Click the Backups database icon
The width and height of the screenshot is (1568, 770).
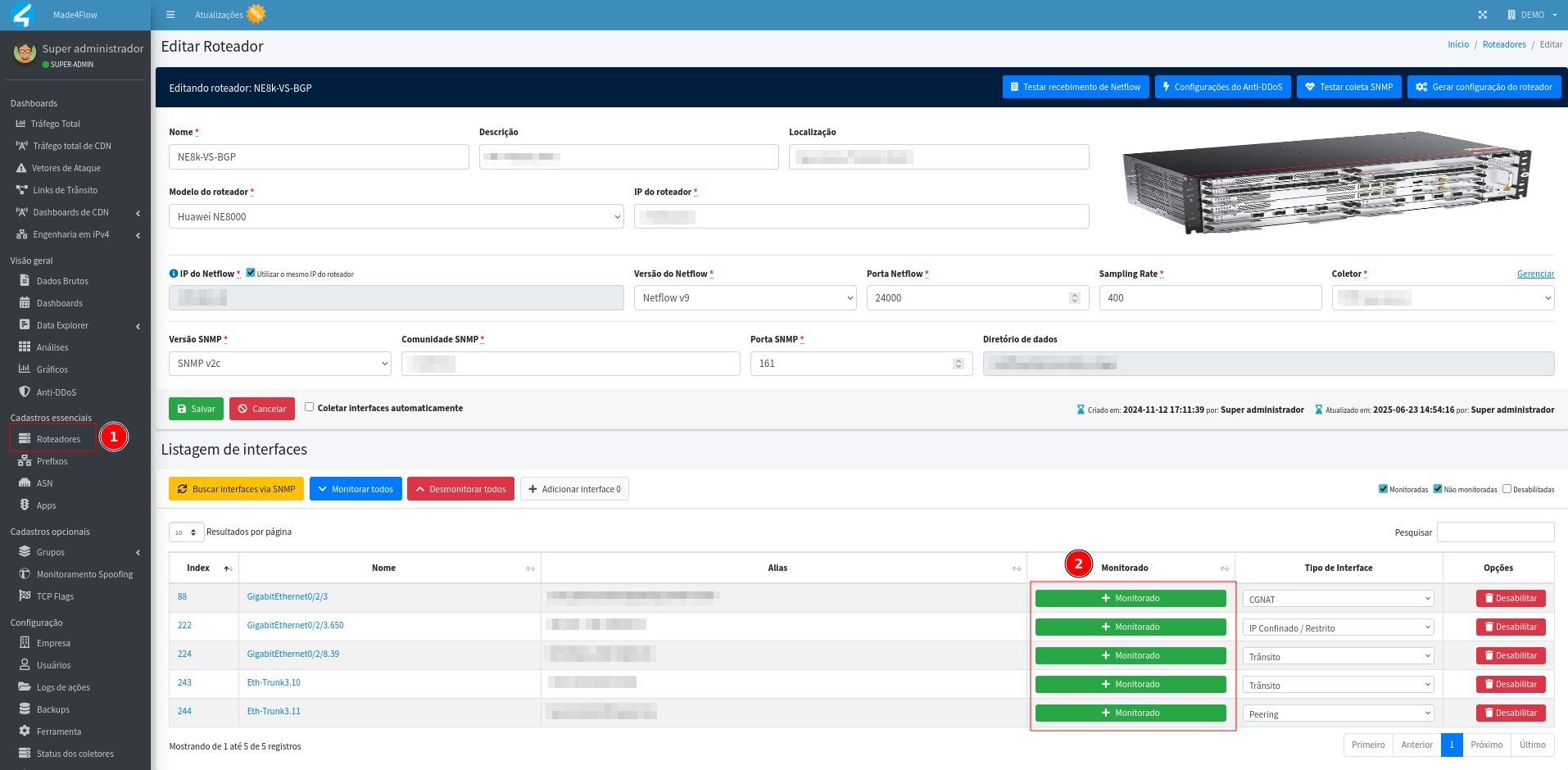[x=25, y=709]
